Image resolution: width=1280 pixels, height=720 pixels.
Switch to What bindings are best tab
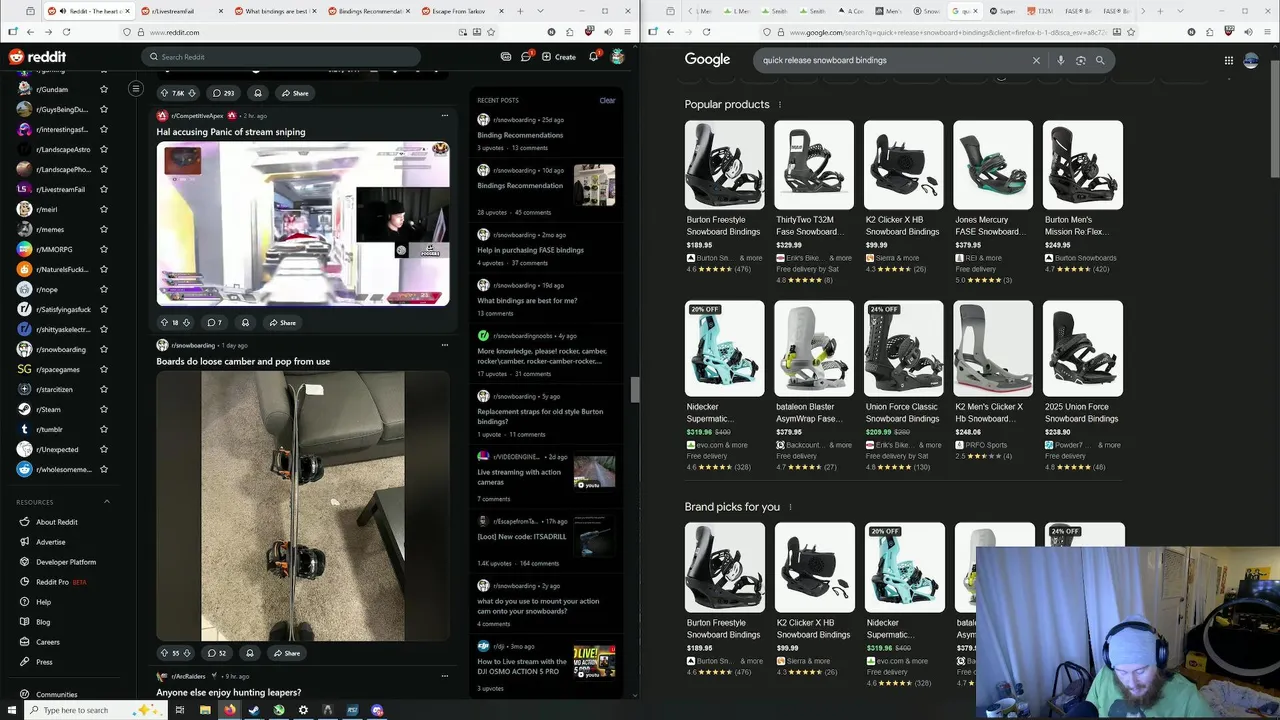coord(275,11)
